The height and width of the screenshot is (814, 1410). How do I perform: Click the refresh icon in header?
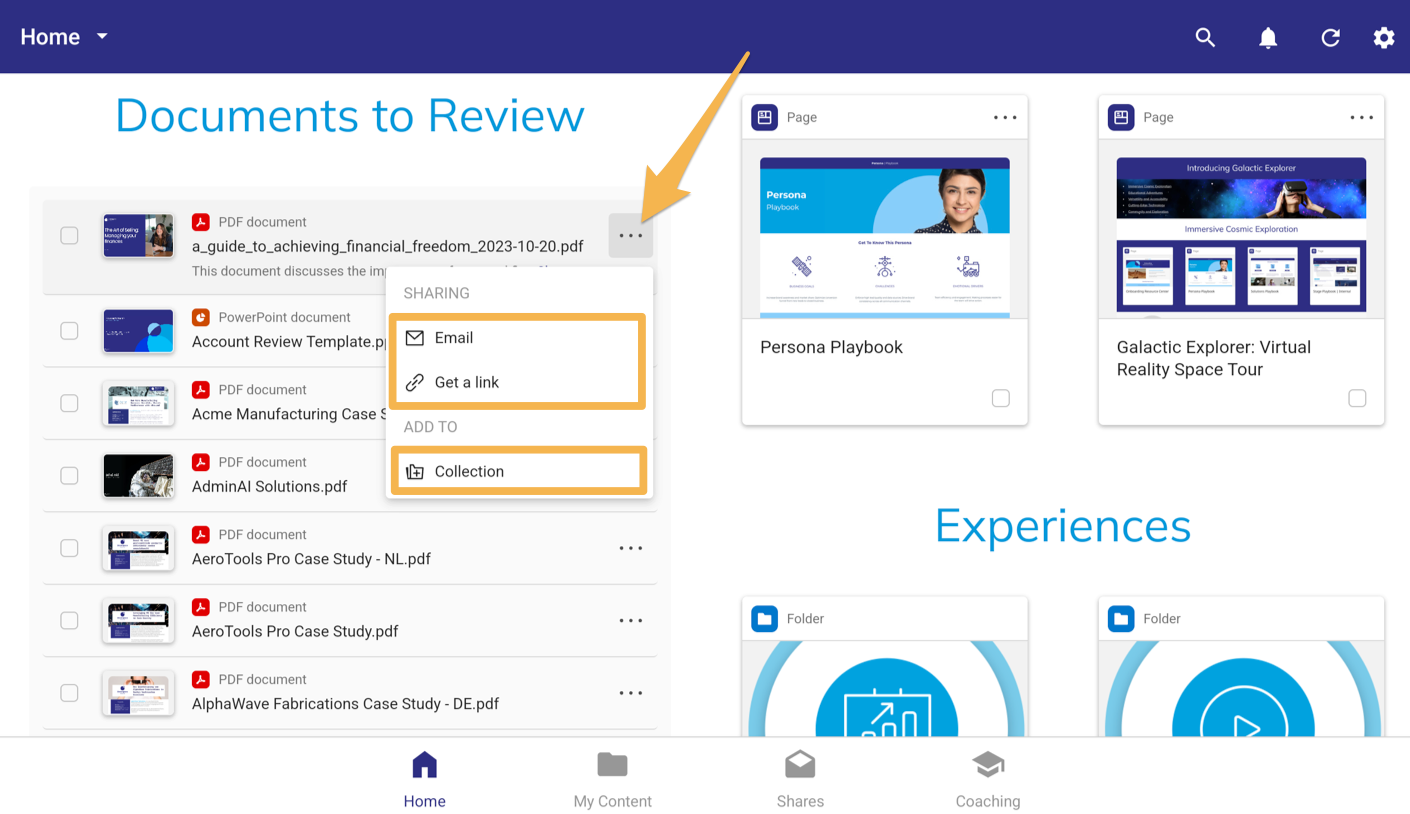pyautogui.click(x=1330, y=38)
